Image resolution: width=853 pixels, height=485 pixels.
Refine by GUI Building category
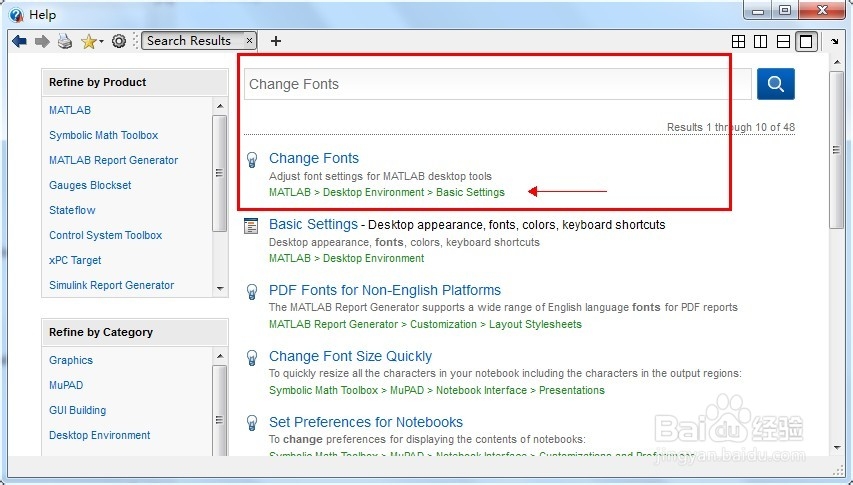[77, 410]
